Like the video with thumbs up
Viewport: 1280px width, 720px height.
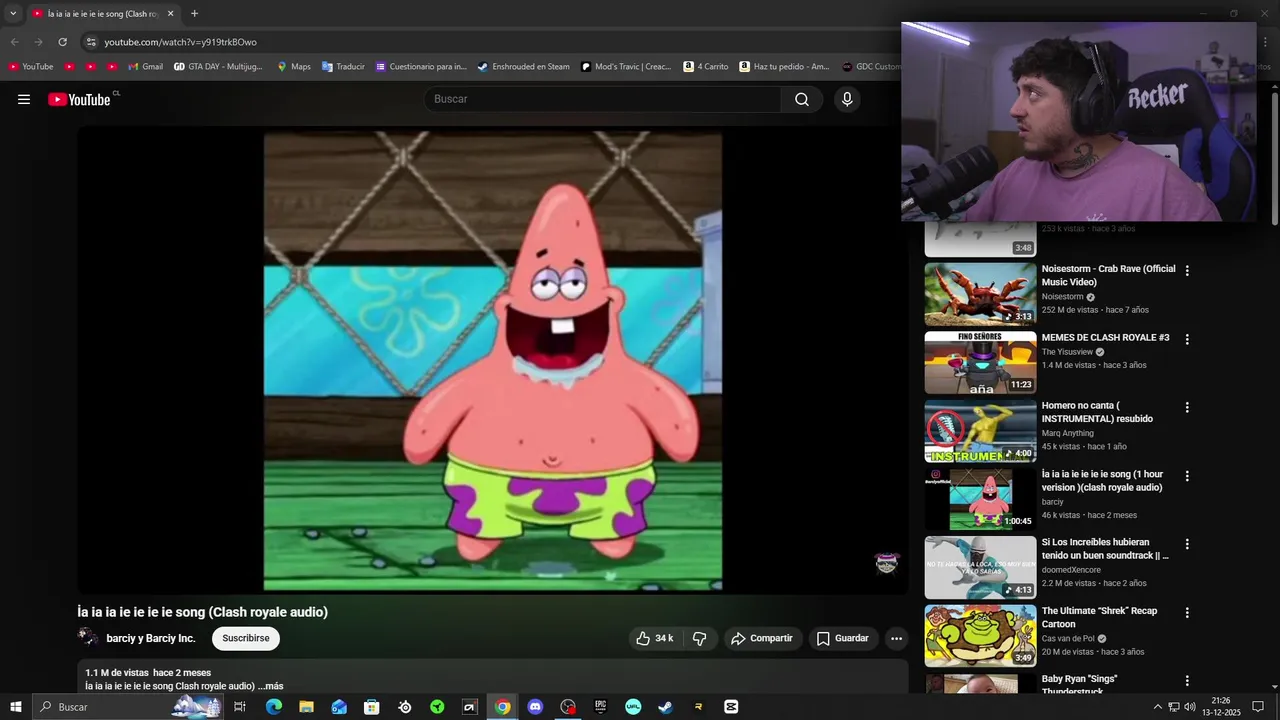(x=654, y=638)
